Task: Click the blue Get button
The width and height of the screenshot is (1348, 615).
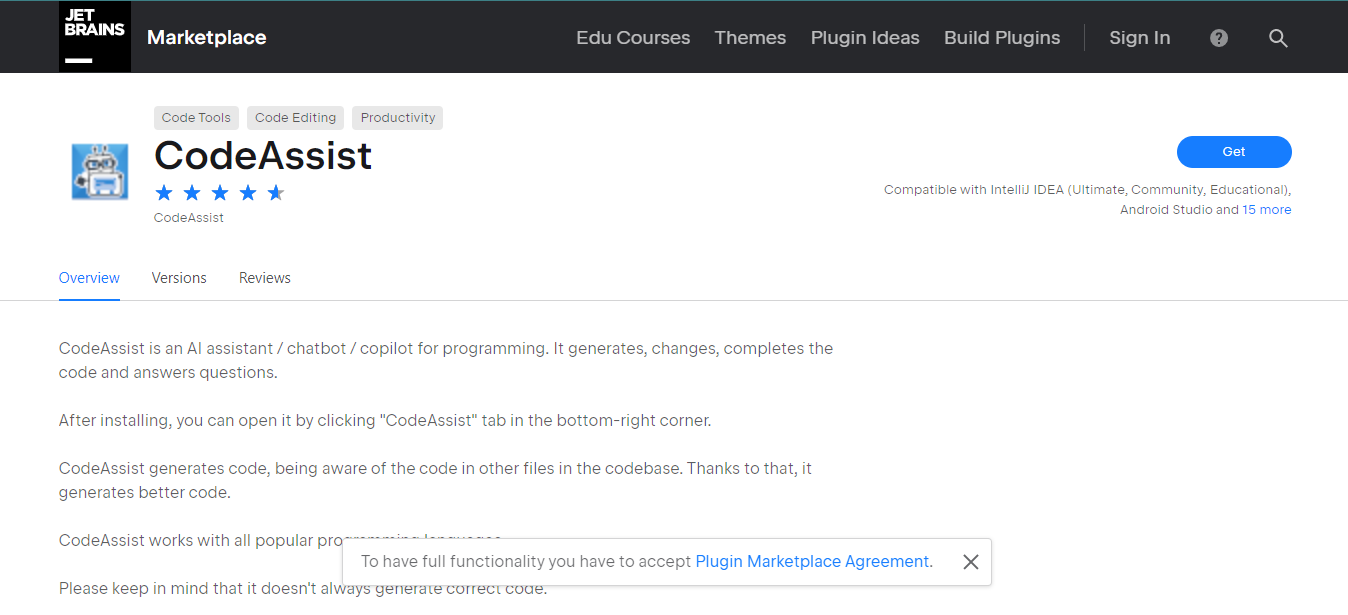Action: point(1234,152)
